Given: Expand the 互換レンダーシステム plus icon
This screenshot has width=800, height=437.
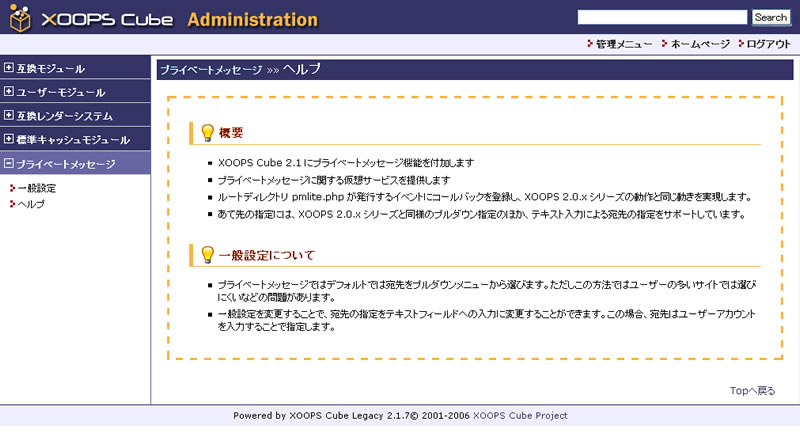Looking at the screenshot, I should 8,115.
